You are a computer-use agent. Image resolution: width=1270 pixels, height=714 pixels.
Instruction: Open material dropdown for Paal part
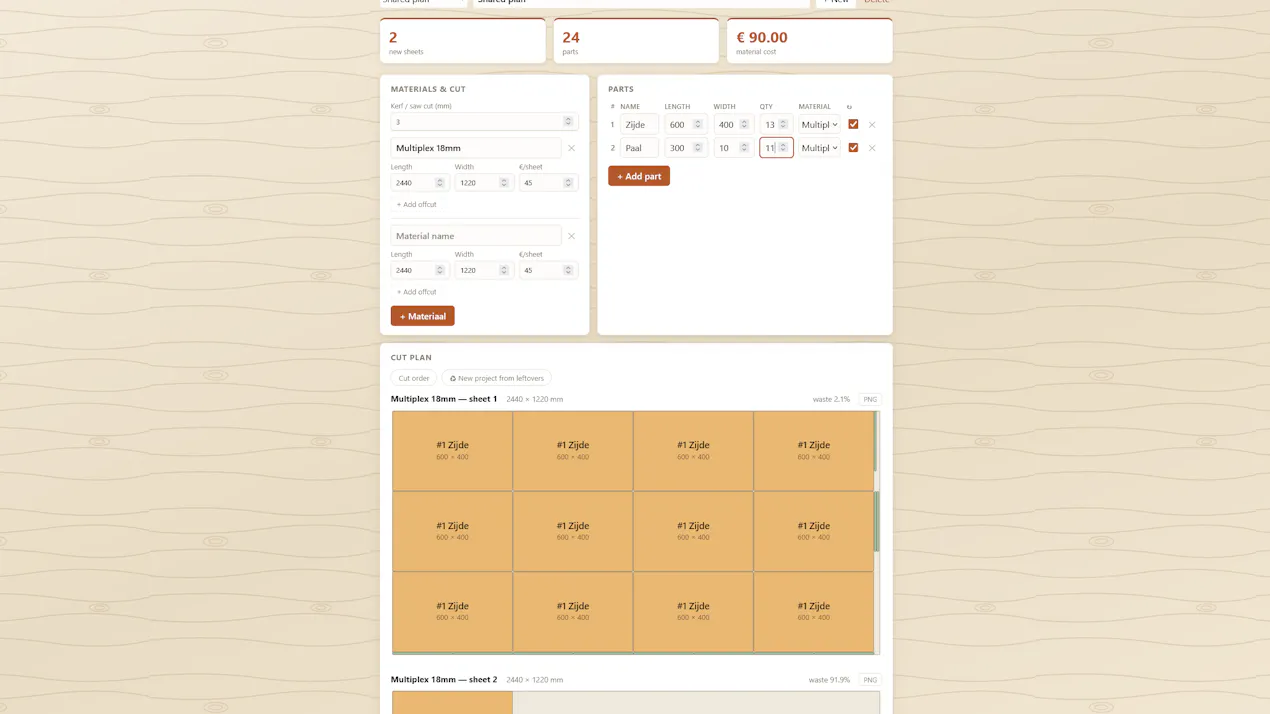[819, 148]
